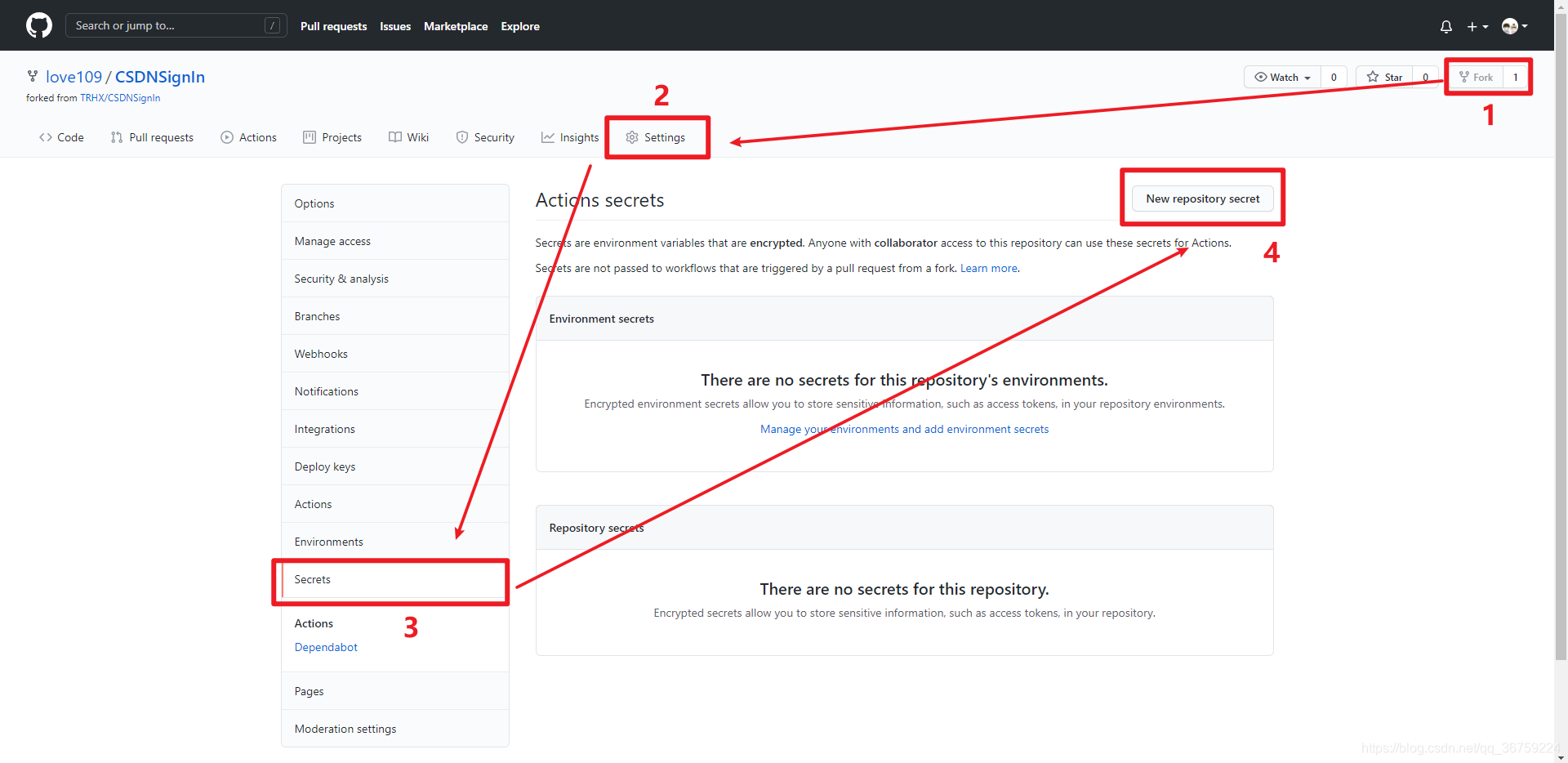Click the fork icon beside love109
This screenshot has height=763, width=1568.
pos(33,76)
